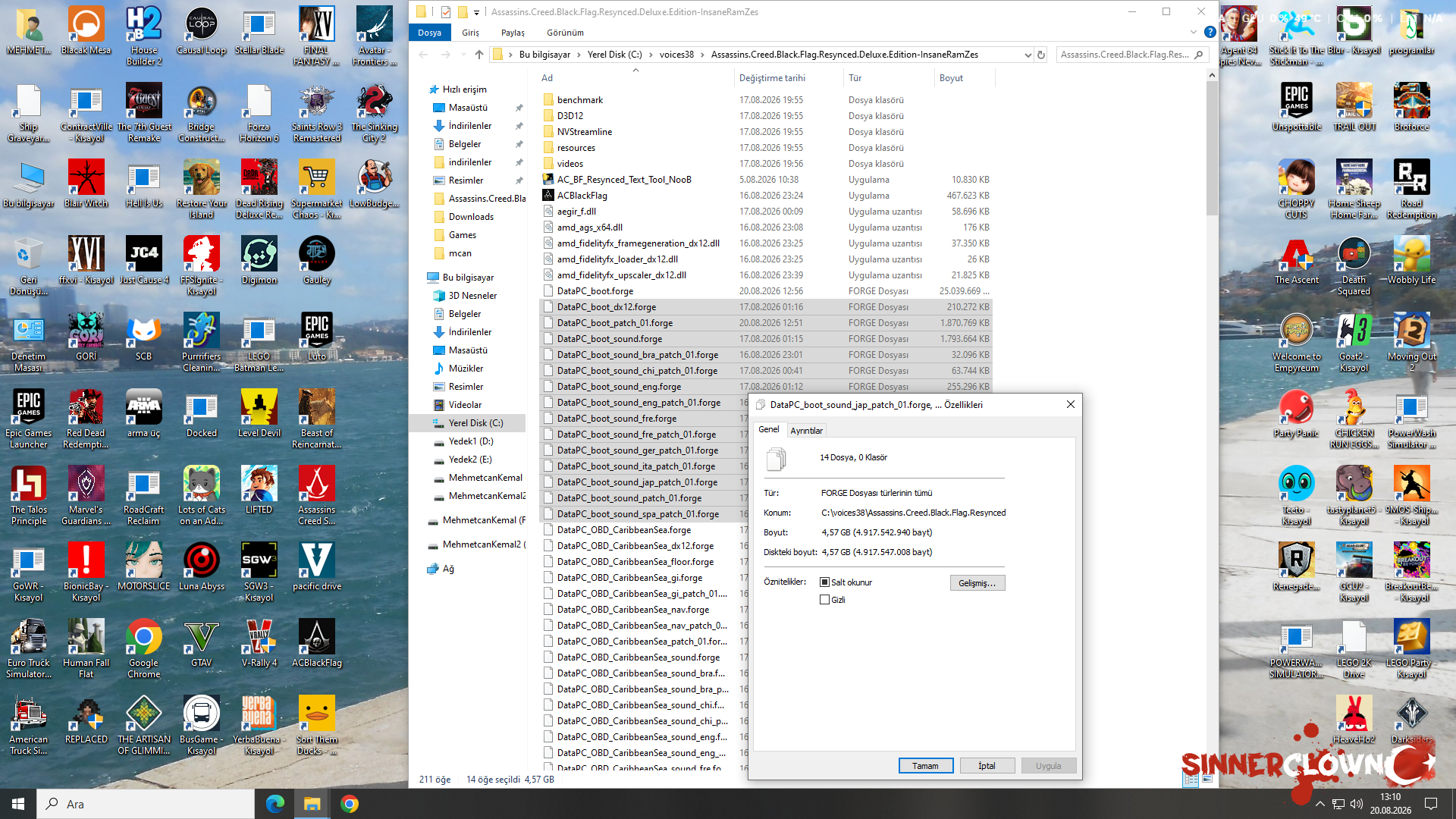The image size is (1456, 819).
Task: Open Chrome from the taskbar
Action: point(349,804)
